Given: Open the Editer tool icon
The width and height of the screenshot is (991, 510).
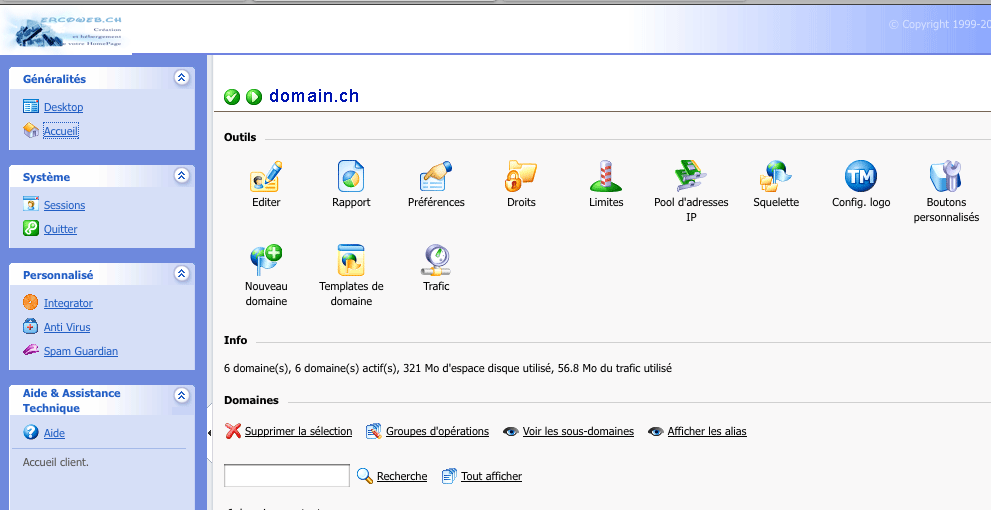Looking at the screenshot, I should pos(266,176).
